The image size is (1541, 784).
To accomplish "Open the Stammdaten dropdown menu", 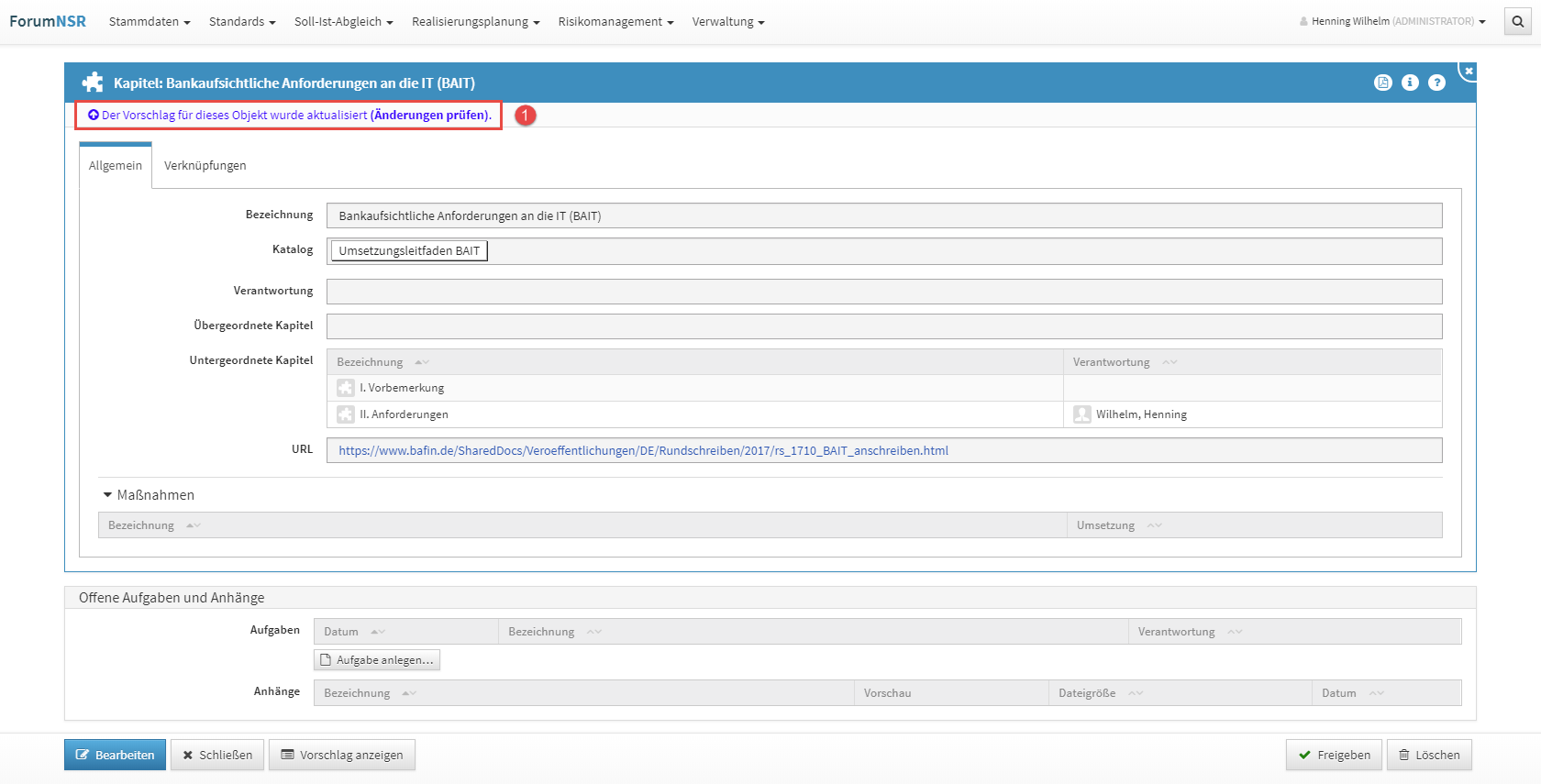I will coord(150,21).
